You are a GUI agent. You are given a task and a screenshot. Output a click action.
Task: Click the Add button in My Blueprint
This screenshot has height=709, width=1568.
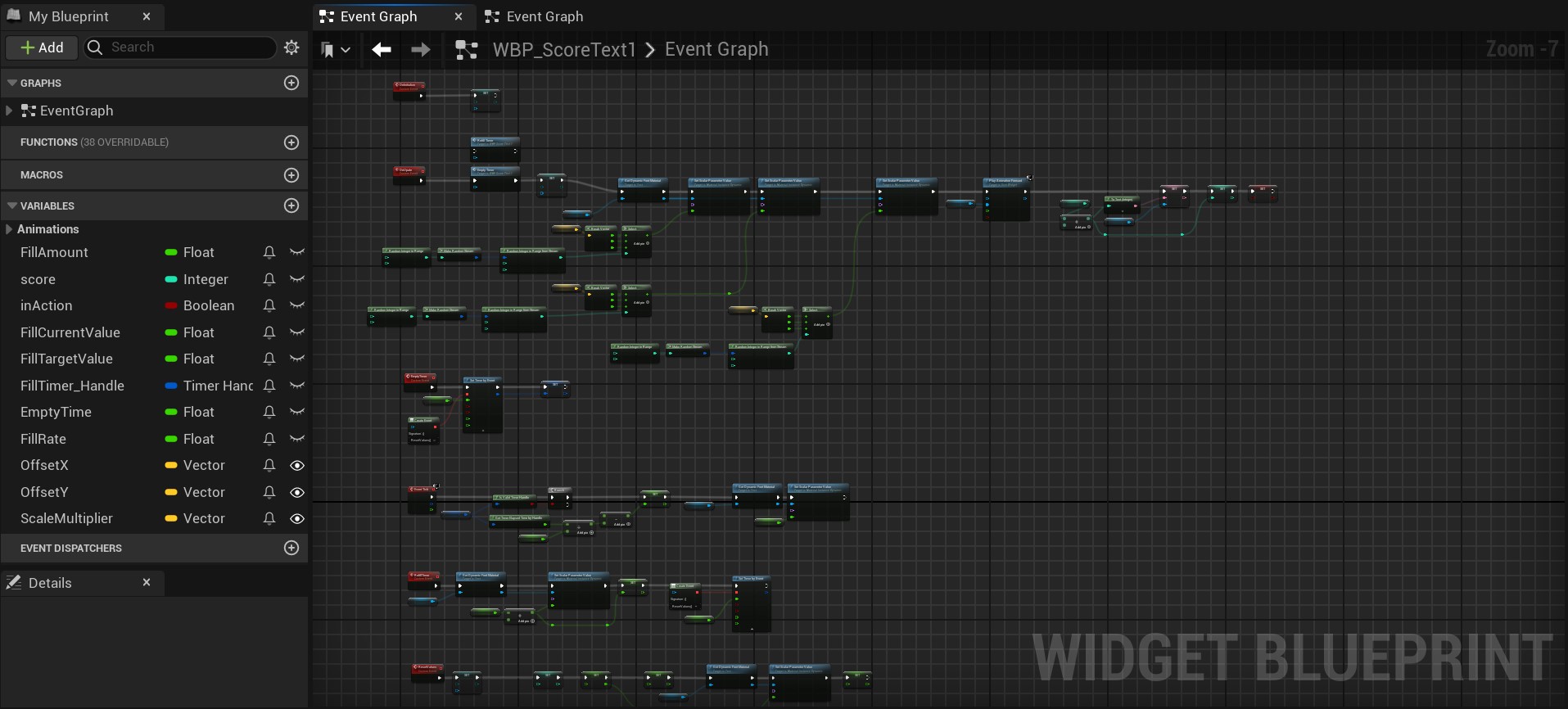pyautogui.click(x=42, y=47)
